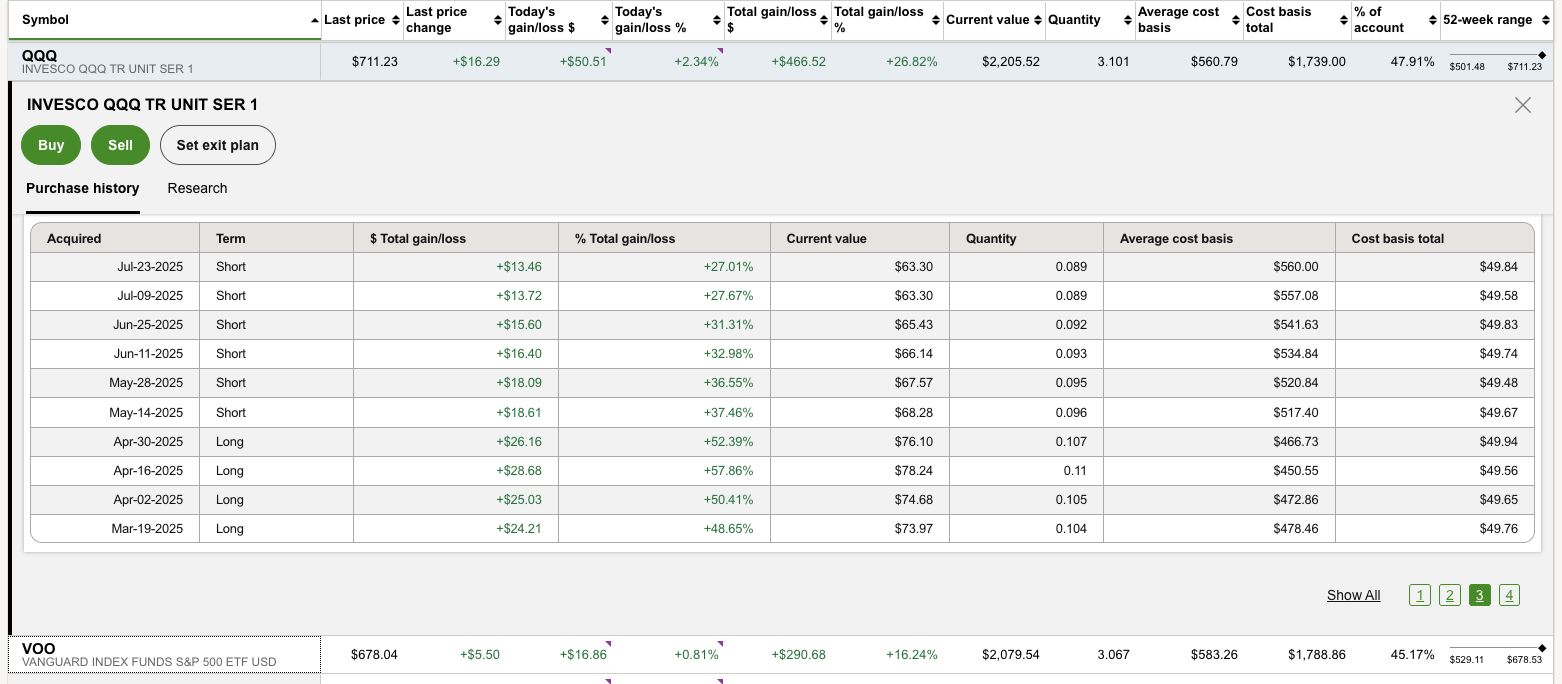Close the QQQ detail panel
Screen dimensions: 1562x684
pyautogui.click(x=1523, y=105)
